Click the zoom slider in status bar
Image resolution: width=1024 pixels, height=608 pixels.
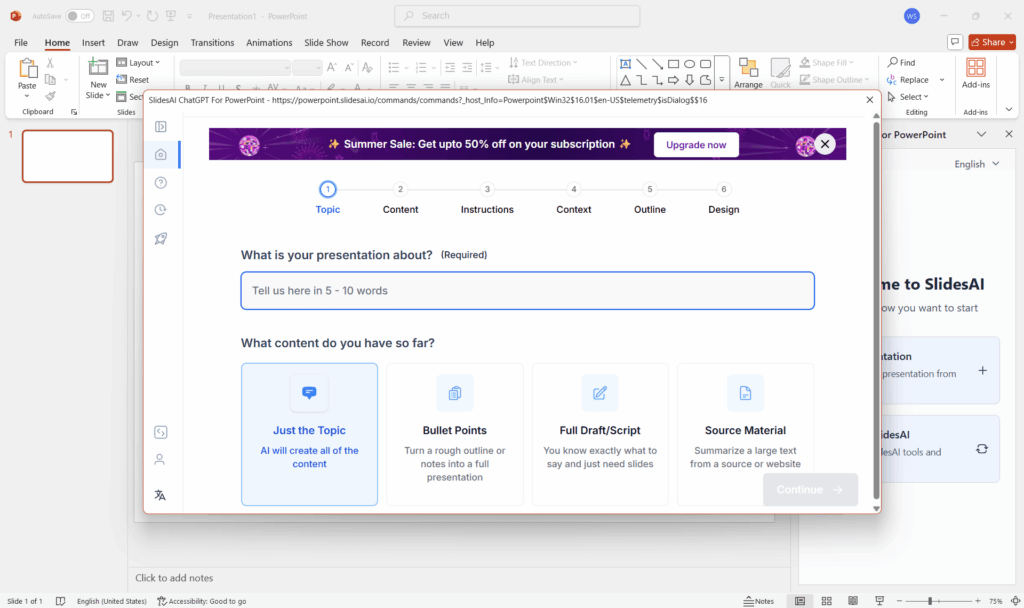(x=930, y=601)
